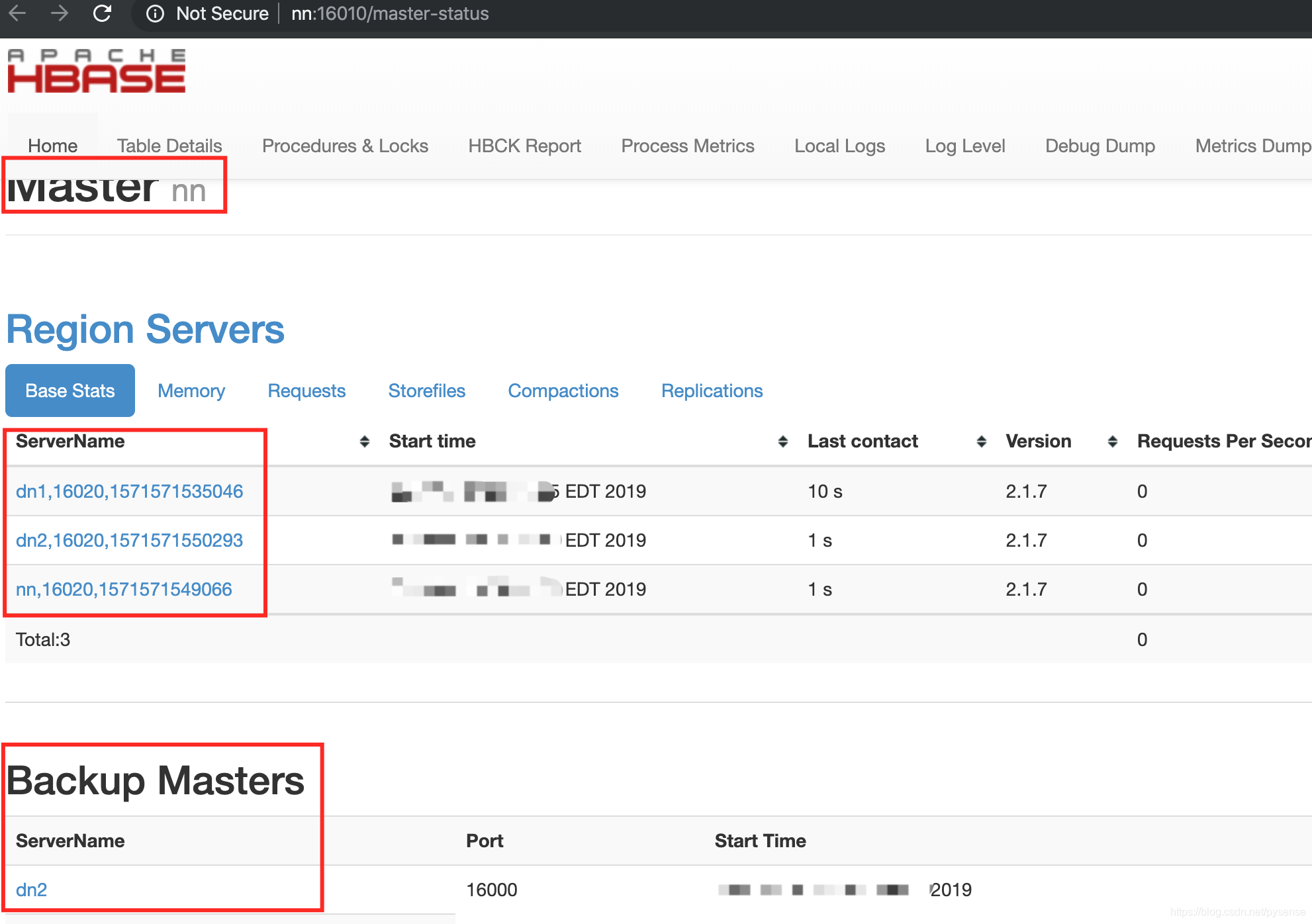This screenshot has width=1312, height=924.
Task: Open Procedures & Locks page
Action: point(345,146)
